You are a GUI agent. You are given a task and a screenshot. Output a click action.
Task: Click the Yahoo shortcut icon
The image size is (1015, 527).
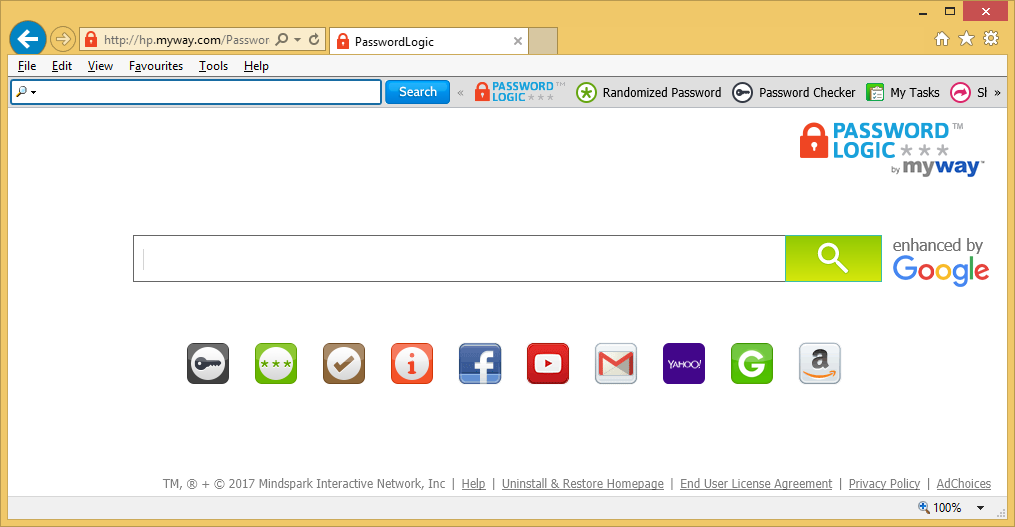coord(684,364)
